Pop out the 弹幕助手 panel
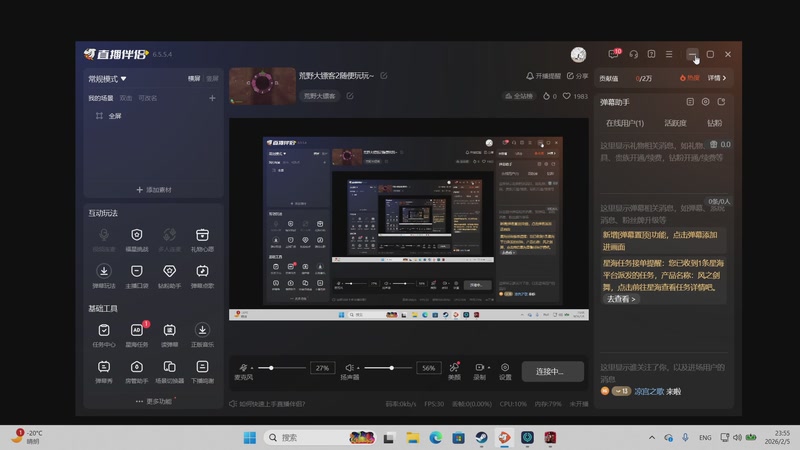This screenshot has width=800, height=450. pos(721,102)
